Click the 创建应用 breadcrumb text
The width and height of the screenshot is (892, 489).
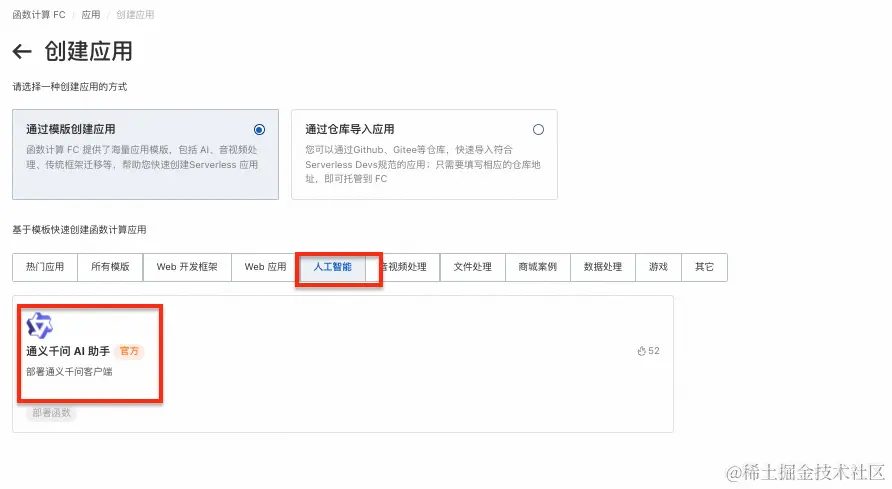point(135,15)
